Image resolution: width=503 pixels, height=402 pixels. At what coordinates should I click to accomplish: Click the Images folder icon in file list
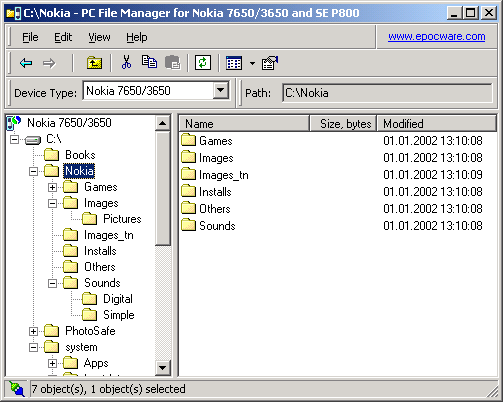point(188,157)
